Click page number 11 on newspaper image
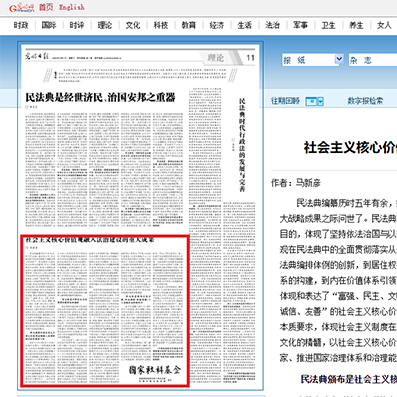The width and height of the screenshot is (397, 397). tap(250, 58)
